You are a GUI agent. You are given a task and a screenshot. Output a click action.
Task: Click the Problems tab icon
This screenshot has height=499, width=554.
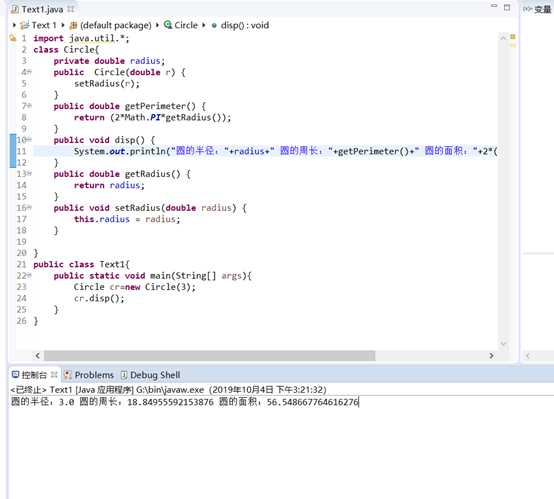click(68, 375)
